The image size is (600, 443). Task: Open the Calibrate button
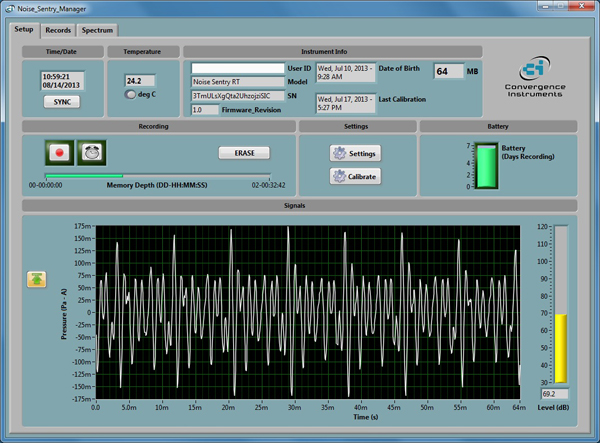pos(355,176)
